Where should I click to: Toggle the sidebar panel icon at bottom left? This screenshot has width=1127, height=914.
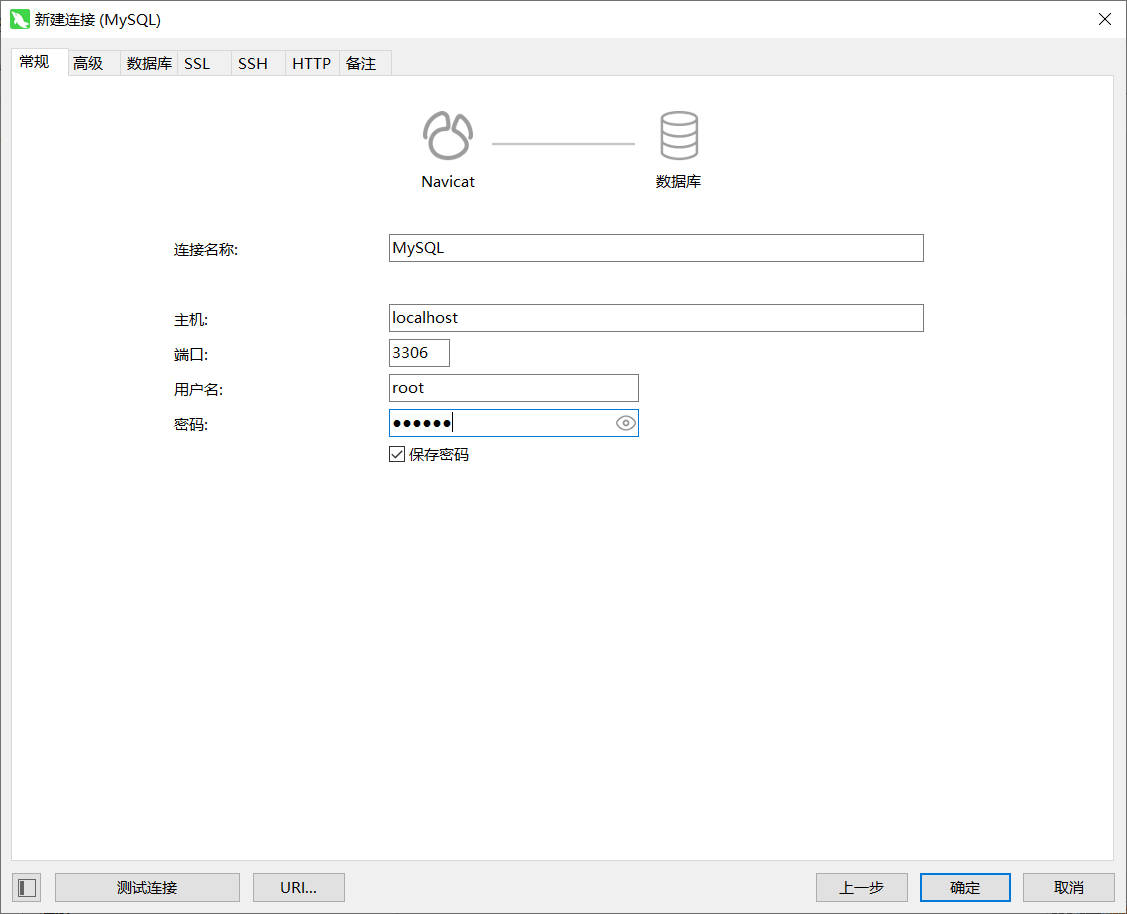(x=27, y=887)
